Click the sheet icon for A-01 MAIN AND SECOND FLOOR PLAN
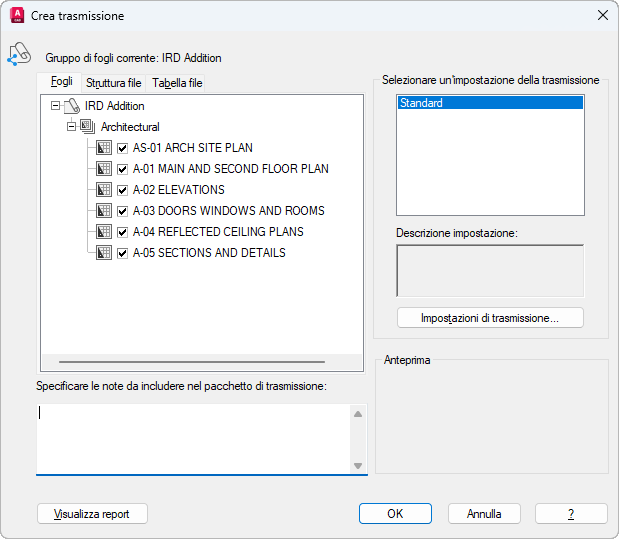The height and width of the screenshot is (539, 619). 104,169
